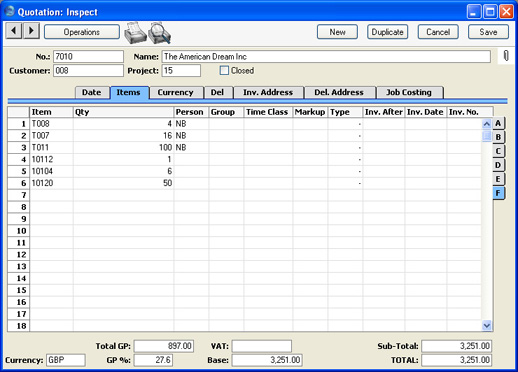Click quantity 100 in row 3
Image resolution: width=518 pixels, height=372 pixels.
(x=123, y=147)
